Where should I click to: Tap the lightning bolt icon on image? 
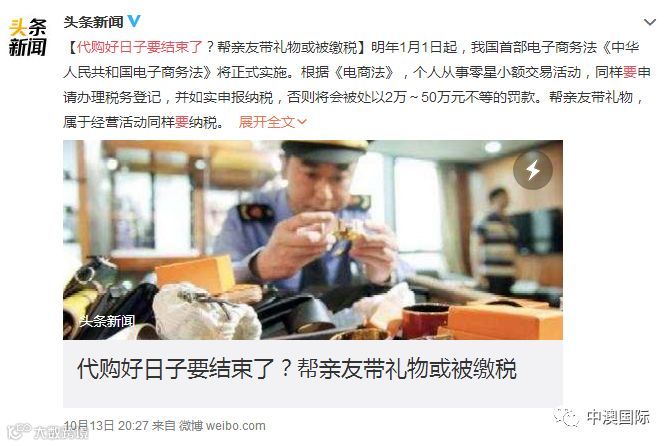point(533,170)
